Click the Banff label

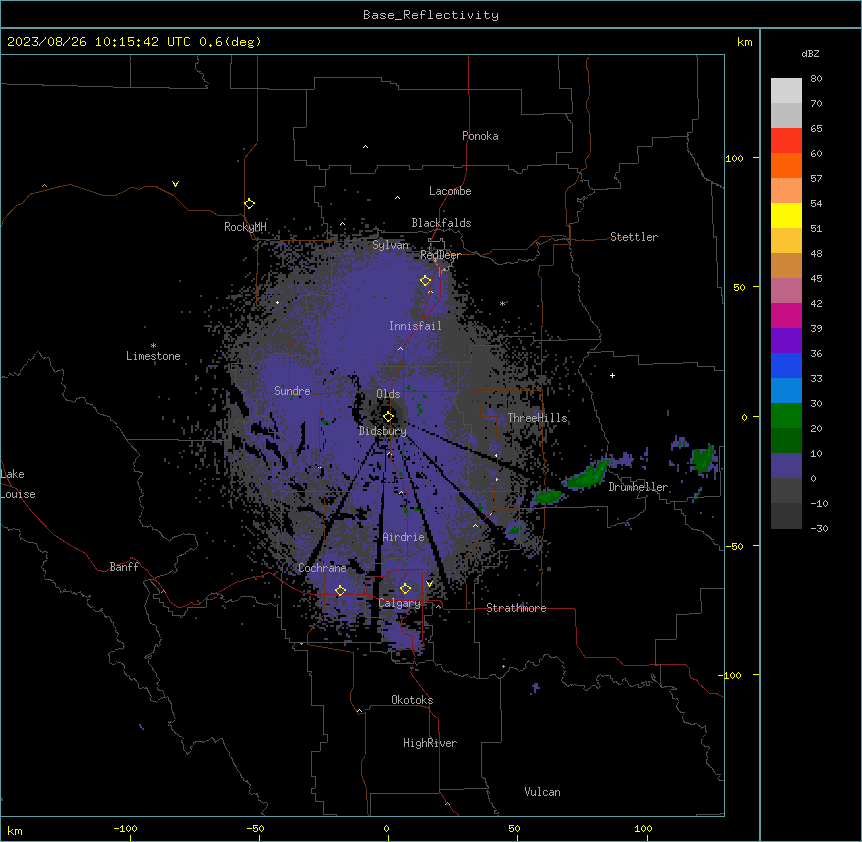[x=124, y=567]
